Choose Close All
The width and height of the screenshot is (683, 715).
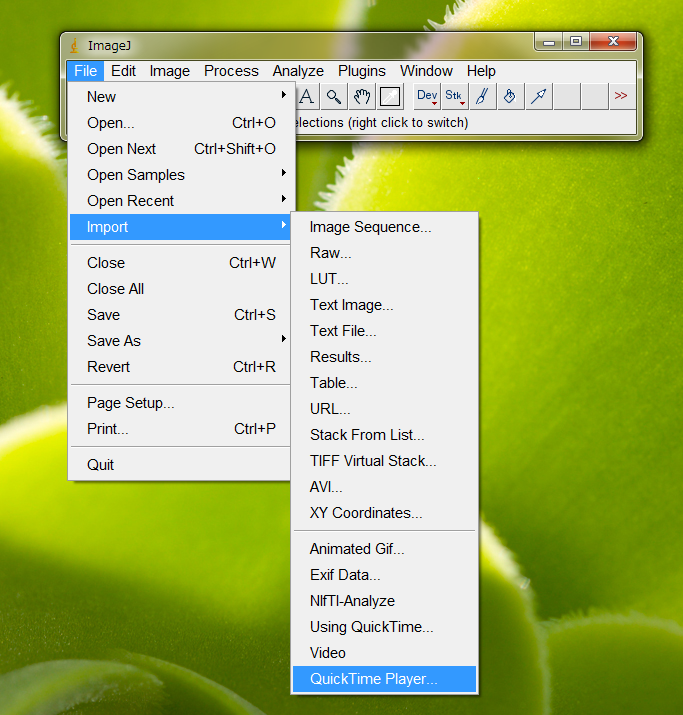tap(180, 289)
